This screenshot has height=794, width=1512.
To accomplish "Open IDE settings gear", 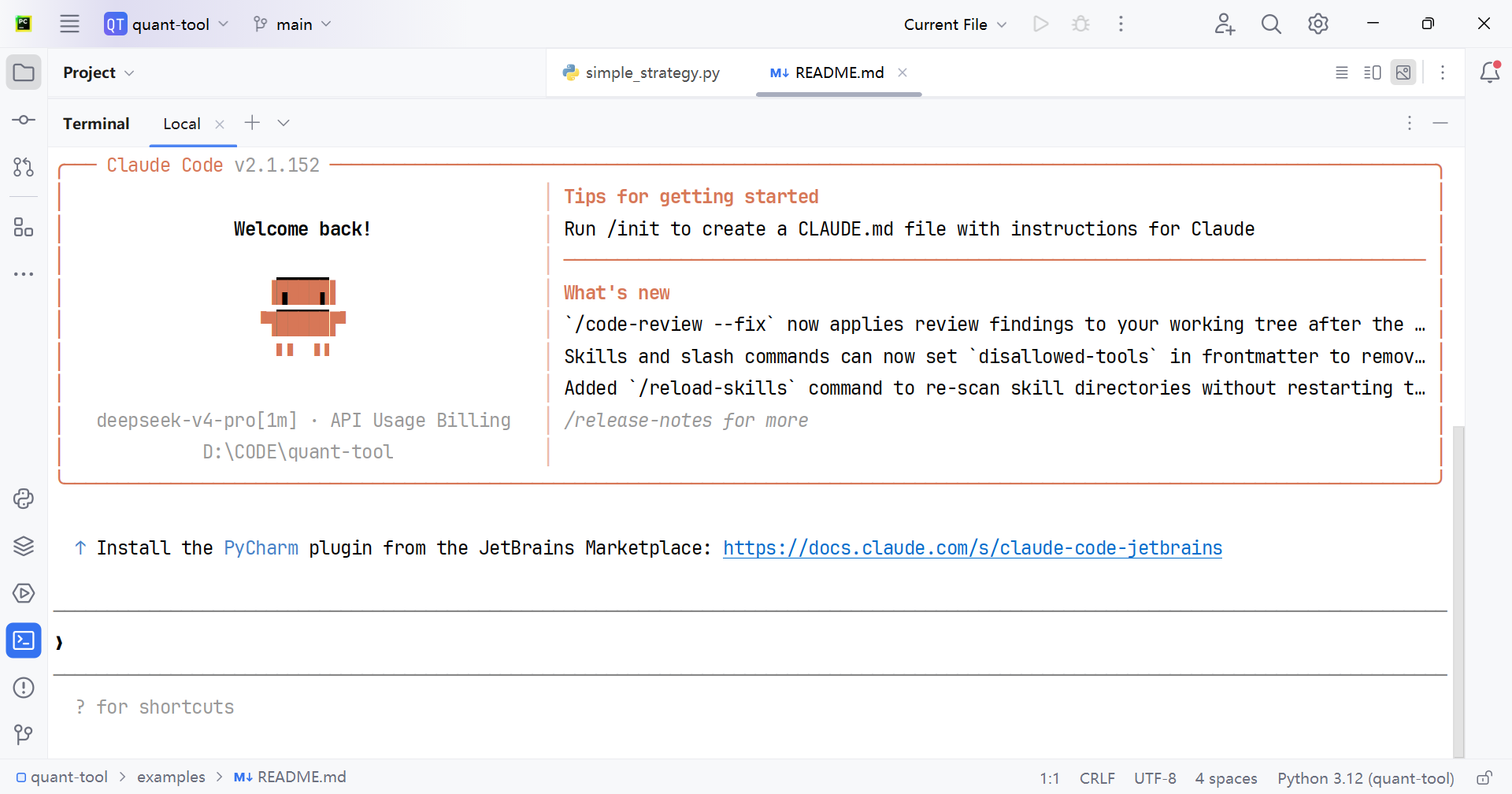I will pyautogui.click(x=1318, y=24).
